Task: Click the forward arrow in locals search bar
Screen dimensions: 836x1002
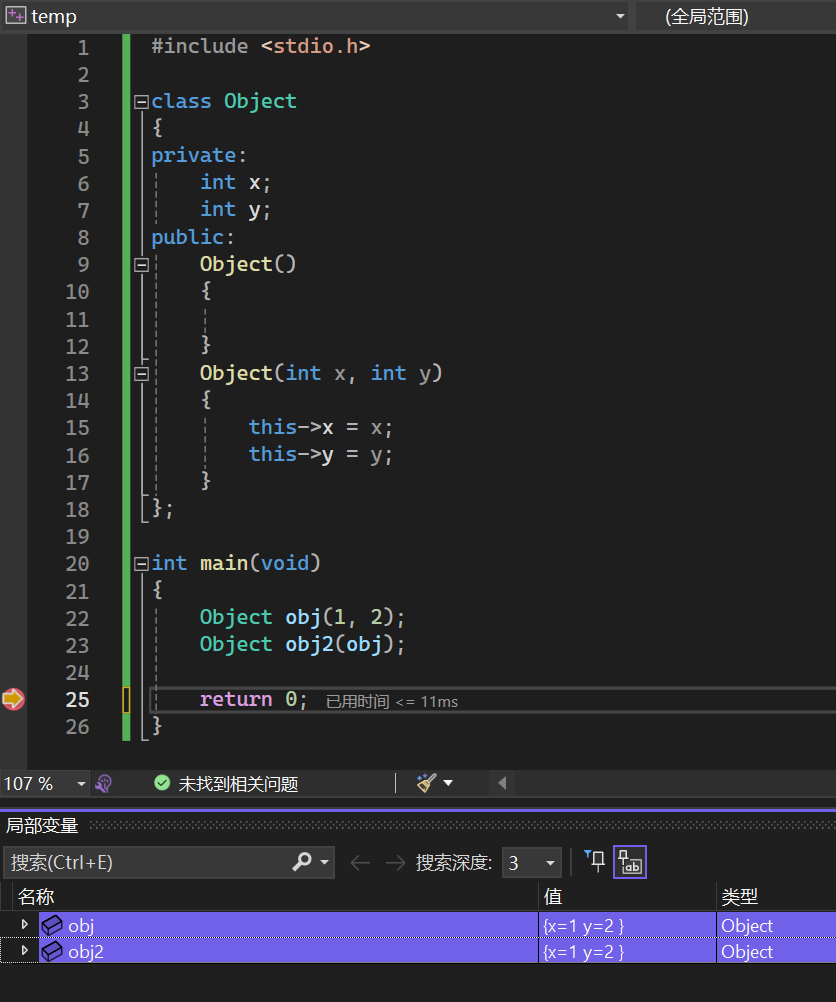Action: click(395, 862)
